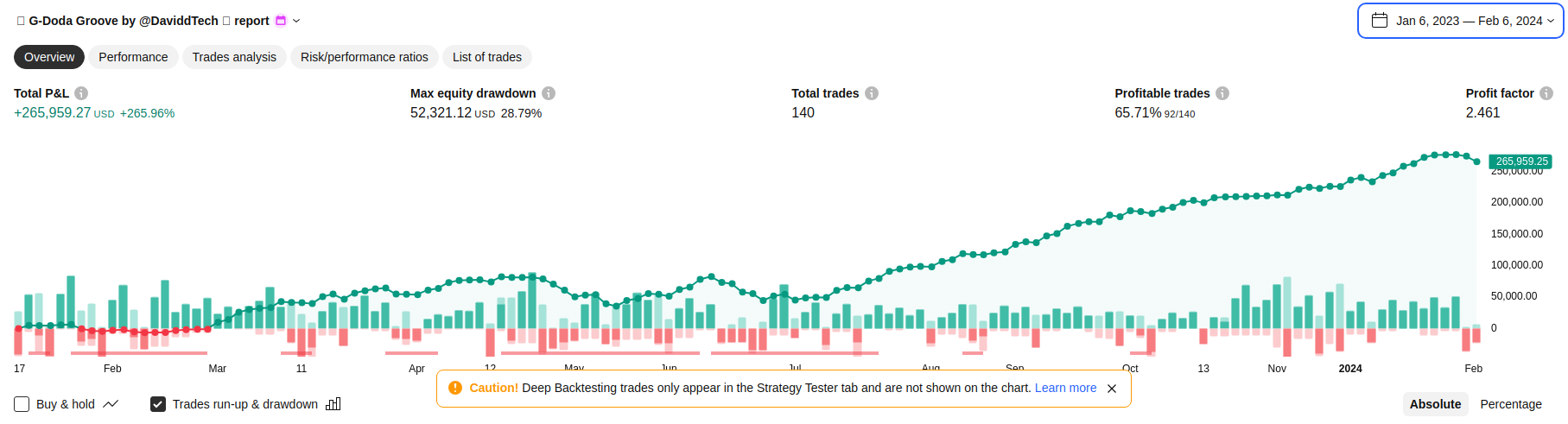Click the Profit factor info icon
The image size is (1568, 424).
pyautogui.click(x=1546, y=93)
